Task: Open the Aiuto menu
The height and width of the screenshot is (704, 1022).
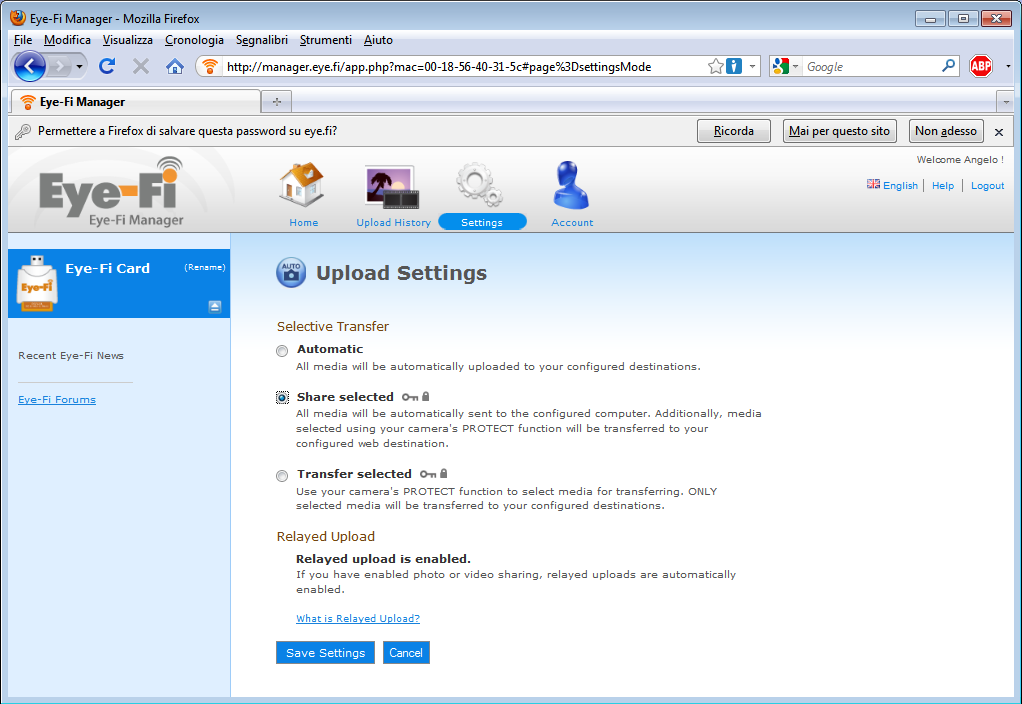Action: [378, 40]
